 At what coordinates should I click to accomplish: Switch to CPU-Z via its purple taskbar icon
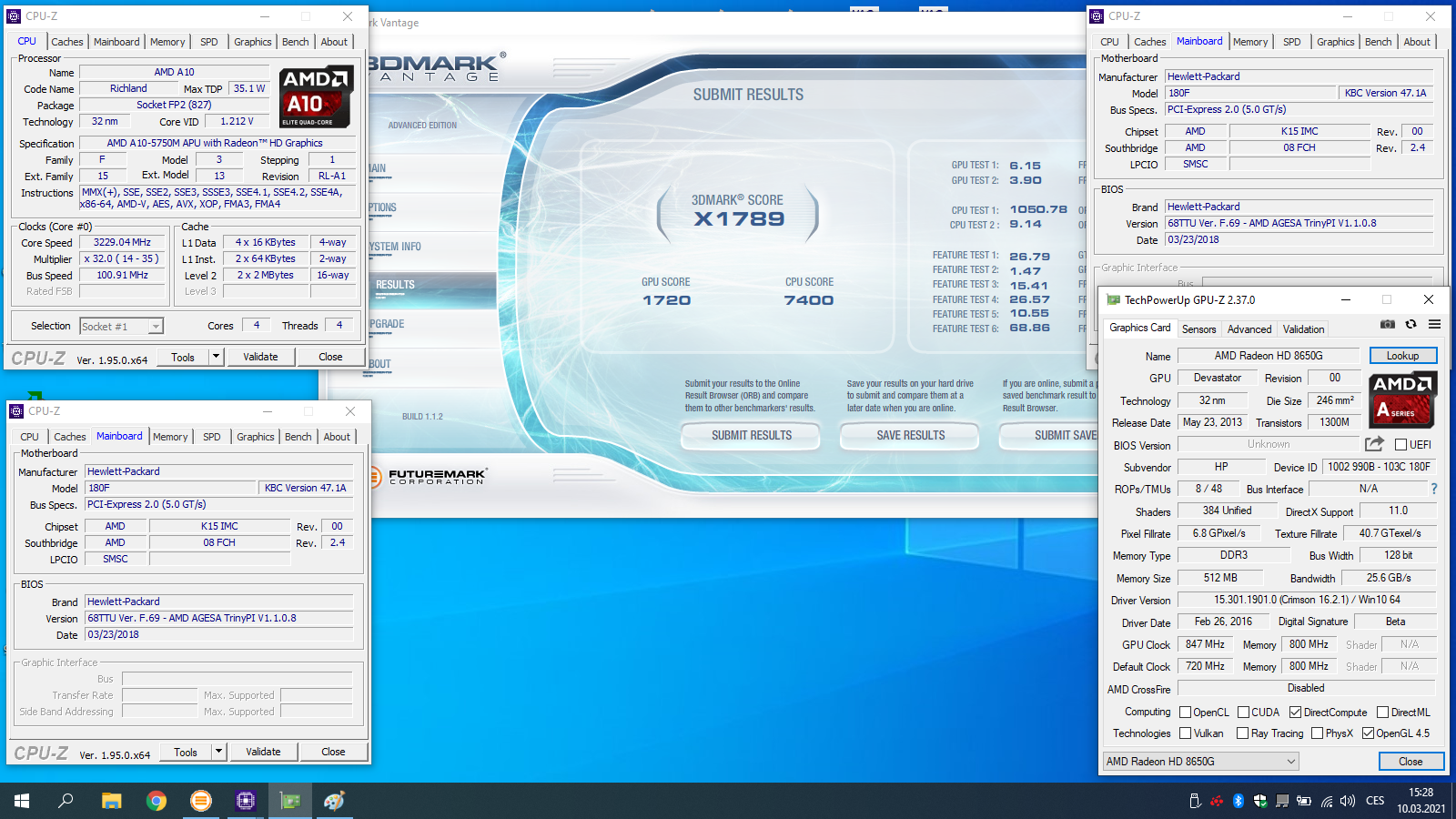(x=246, y=801)
